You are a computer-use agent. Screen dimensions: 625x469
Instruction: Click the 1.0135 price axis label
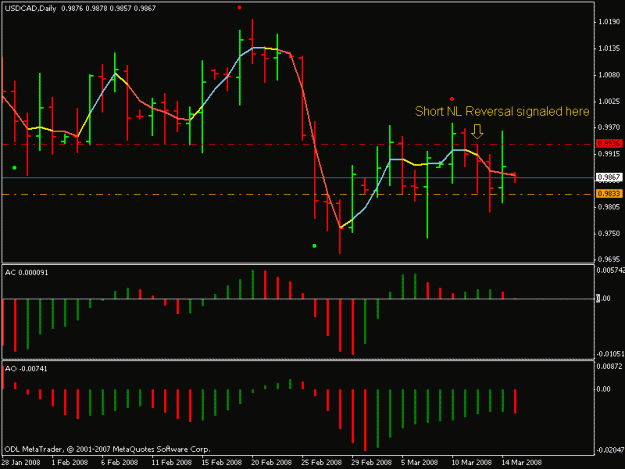tap(609, 48)
